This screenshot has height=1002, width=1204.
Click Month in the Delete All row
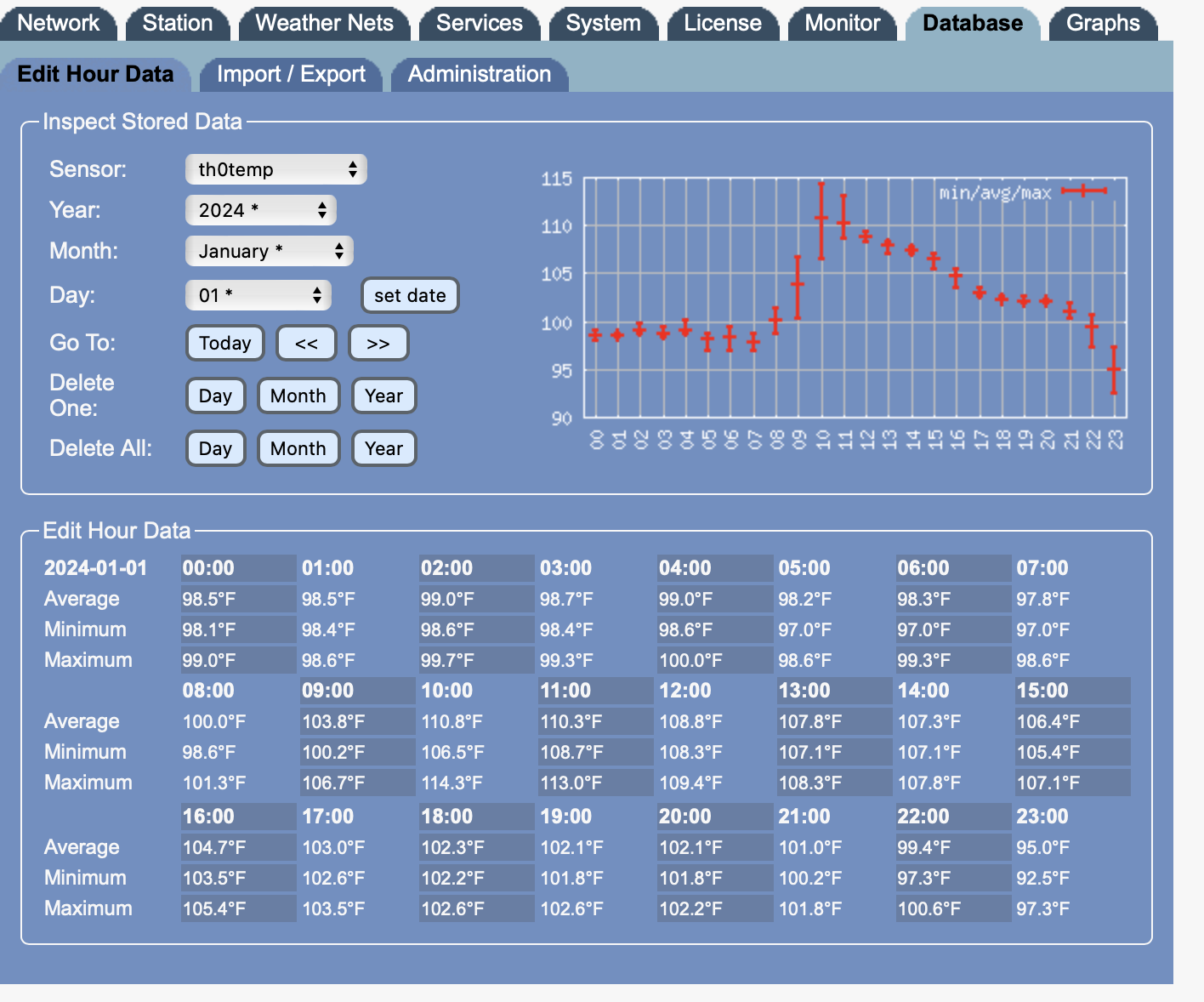(298, 448)
